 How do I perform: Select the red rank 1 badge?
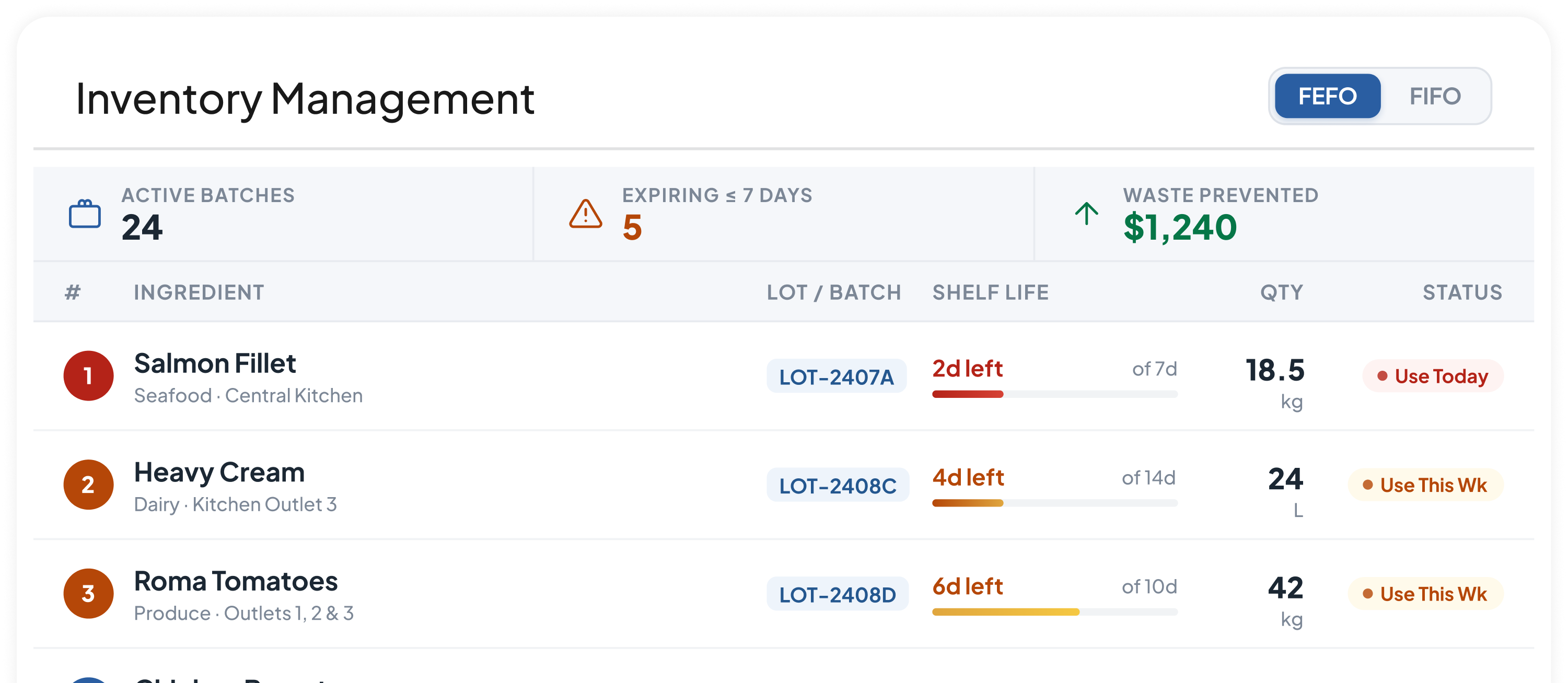(88, 376)
